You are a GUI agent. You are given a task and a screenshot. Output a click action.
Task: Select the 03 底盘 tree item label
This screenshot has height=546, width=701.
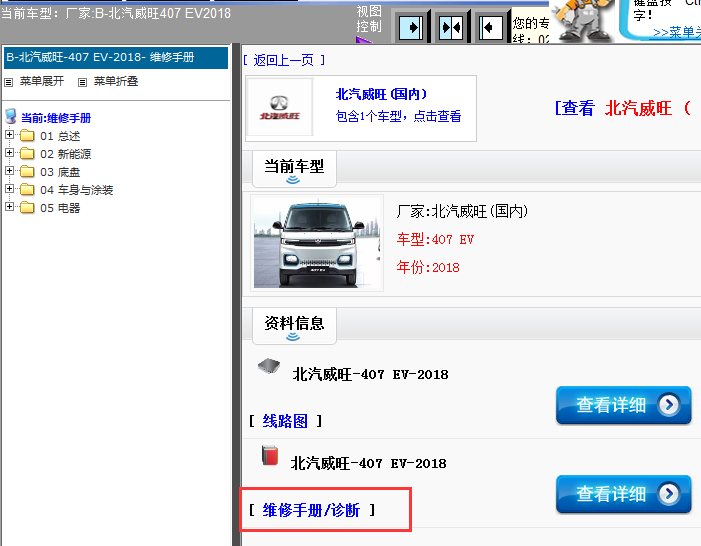point(60,172)
